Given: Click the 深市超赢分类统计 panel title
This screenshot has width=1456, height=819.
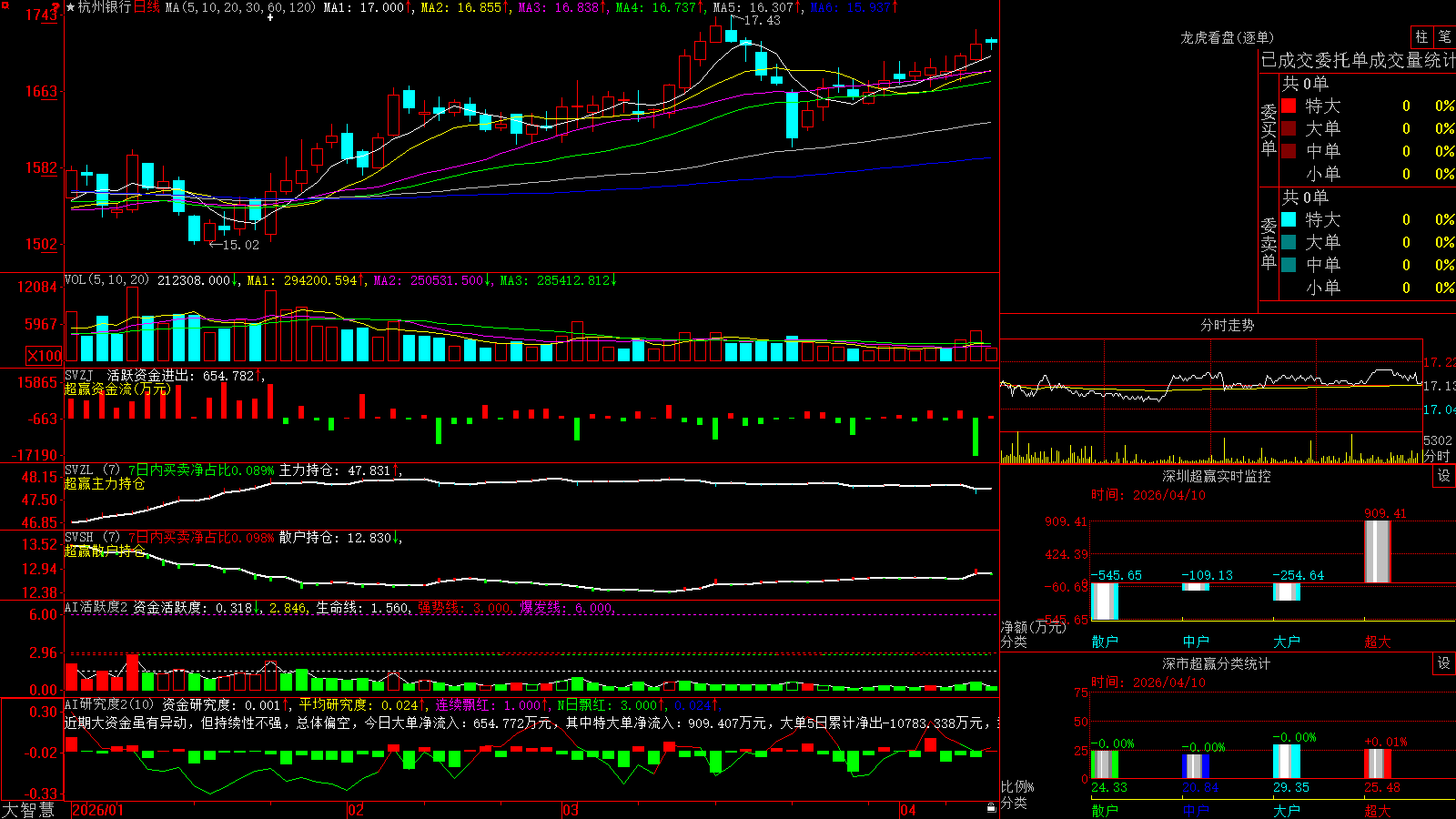Looking at the screenshot, I should click(x=1217, y=663).
